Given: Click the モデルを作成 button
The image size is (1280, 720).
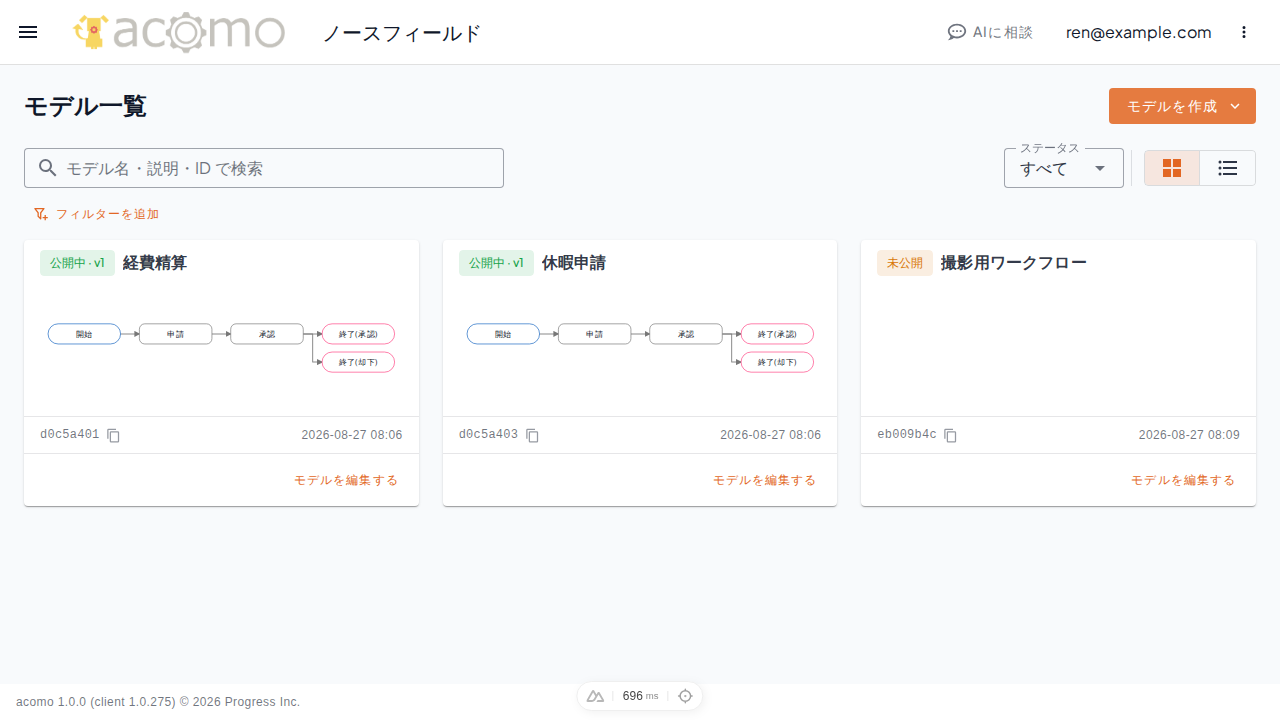Looking at the screenshot, I should (x=1182, y=106).
